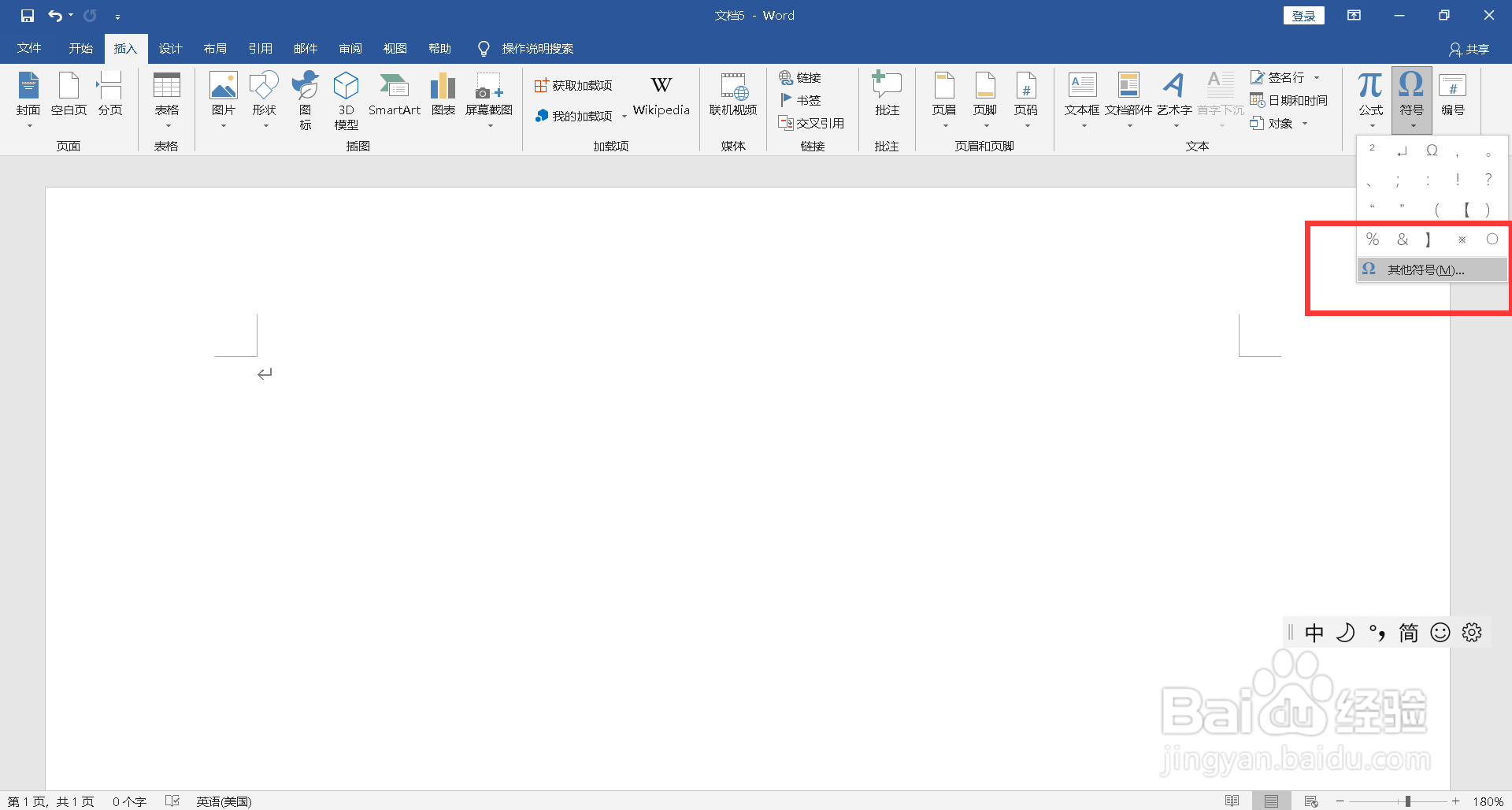This screenshot has width=1512, height=810.
Task: Expand the Symbol (符号) dropdown button
Action: (x=1412, y=100)
